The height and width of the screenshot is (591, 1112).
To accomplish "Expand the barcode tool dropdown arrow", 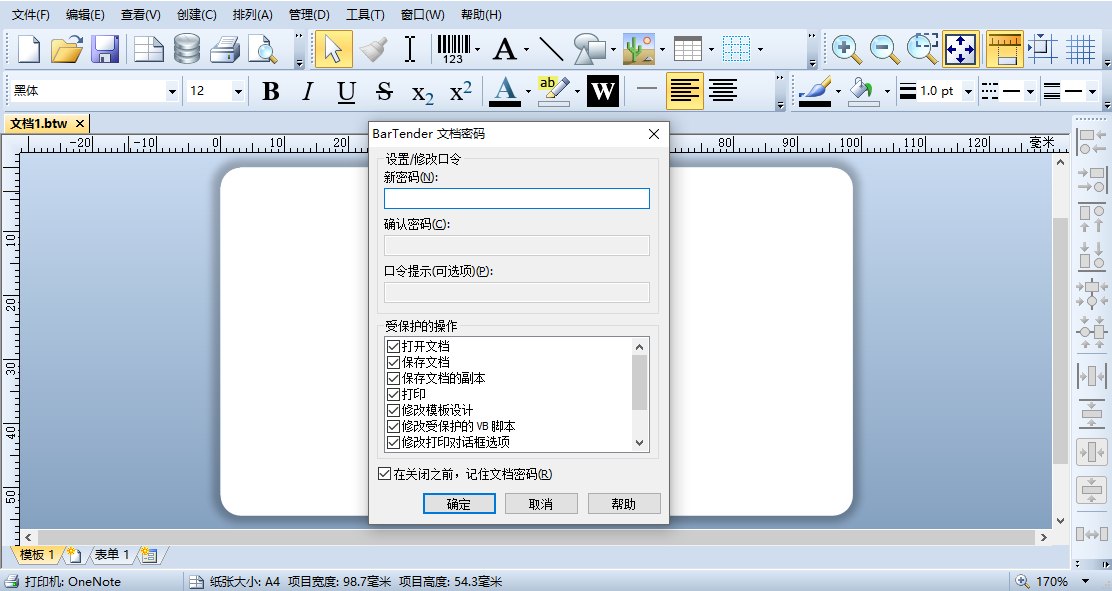I will [477, 50].
